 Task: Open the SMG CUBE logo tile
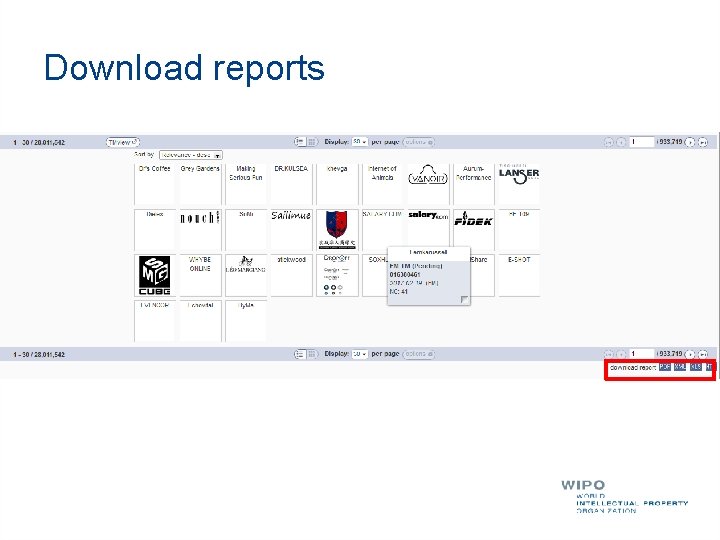coord(155,275)
